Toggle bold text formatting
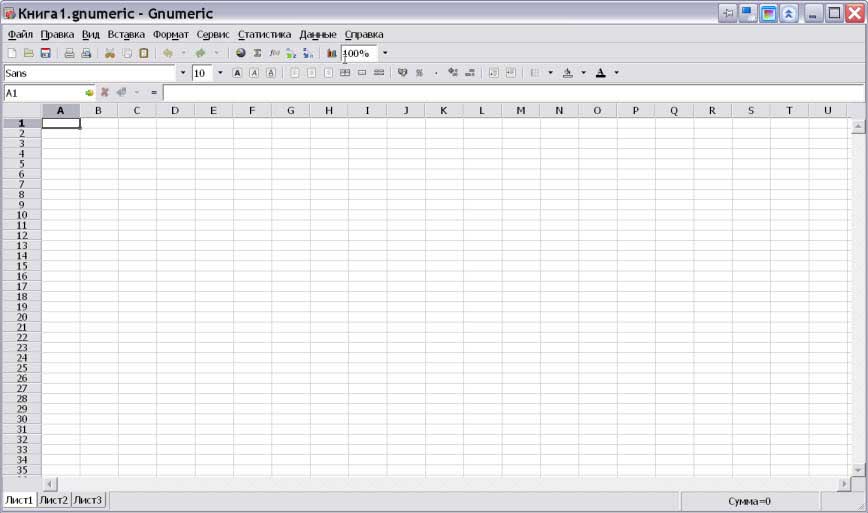 point(237,73)
